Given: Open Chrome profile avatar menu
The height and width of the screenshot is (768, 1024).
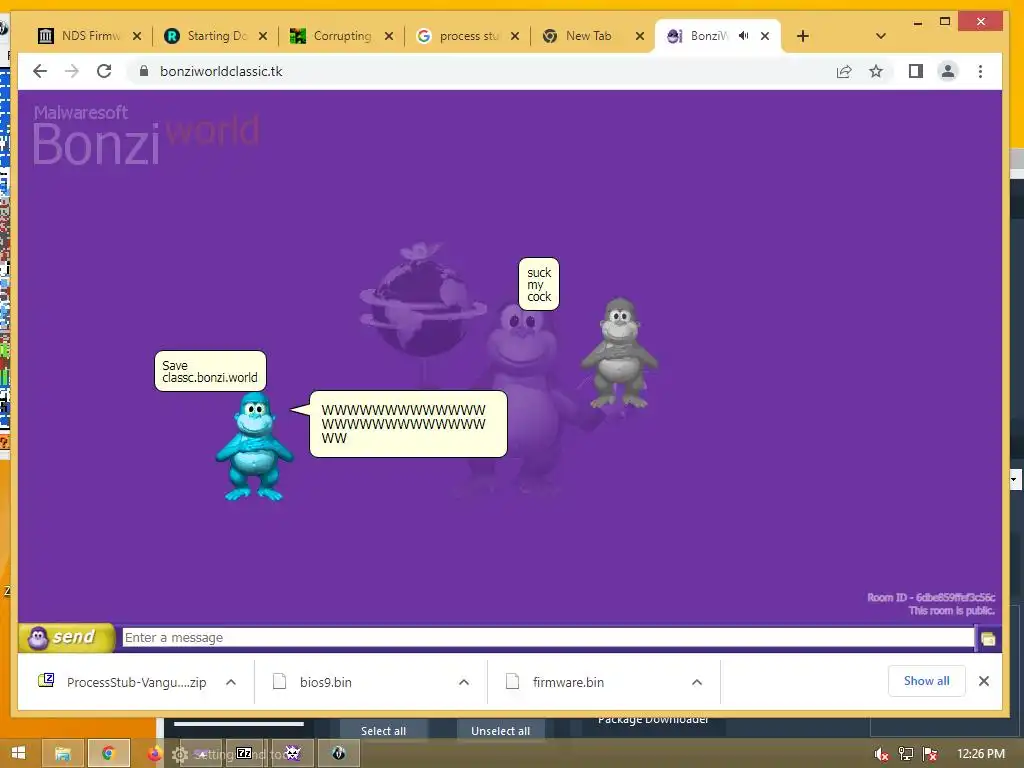Looking at the screenshot, I should click(948, 71).
